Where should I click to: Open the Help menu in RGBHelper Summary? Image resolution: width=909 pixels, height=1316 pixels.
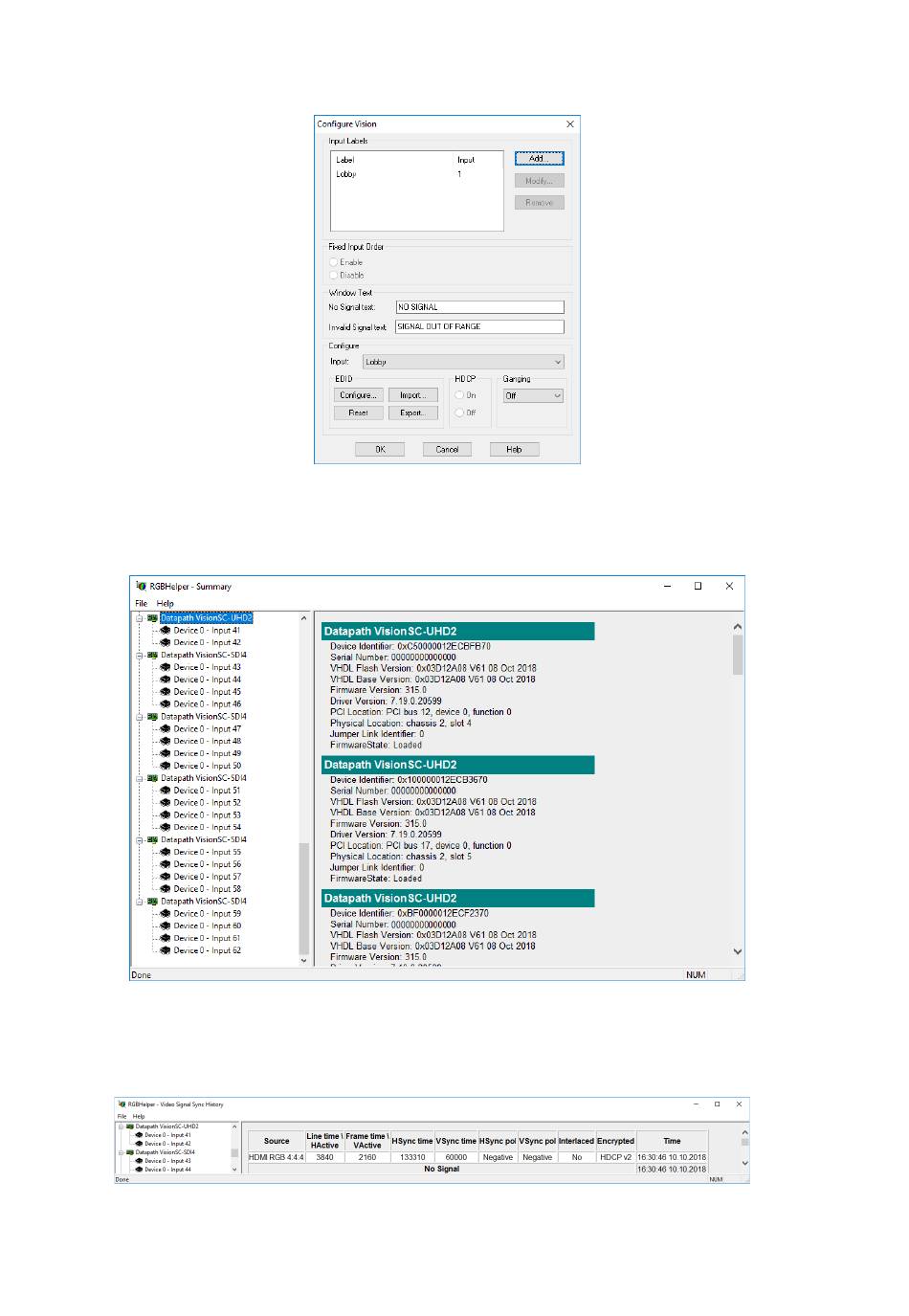166,604
